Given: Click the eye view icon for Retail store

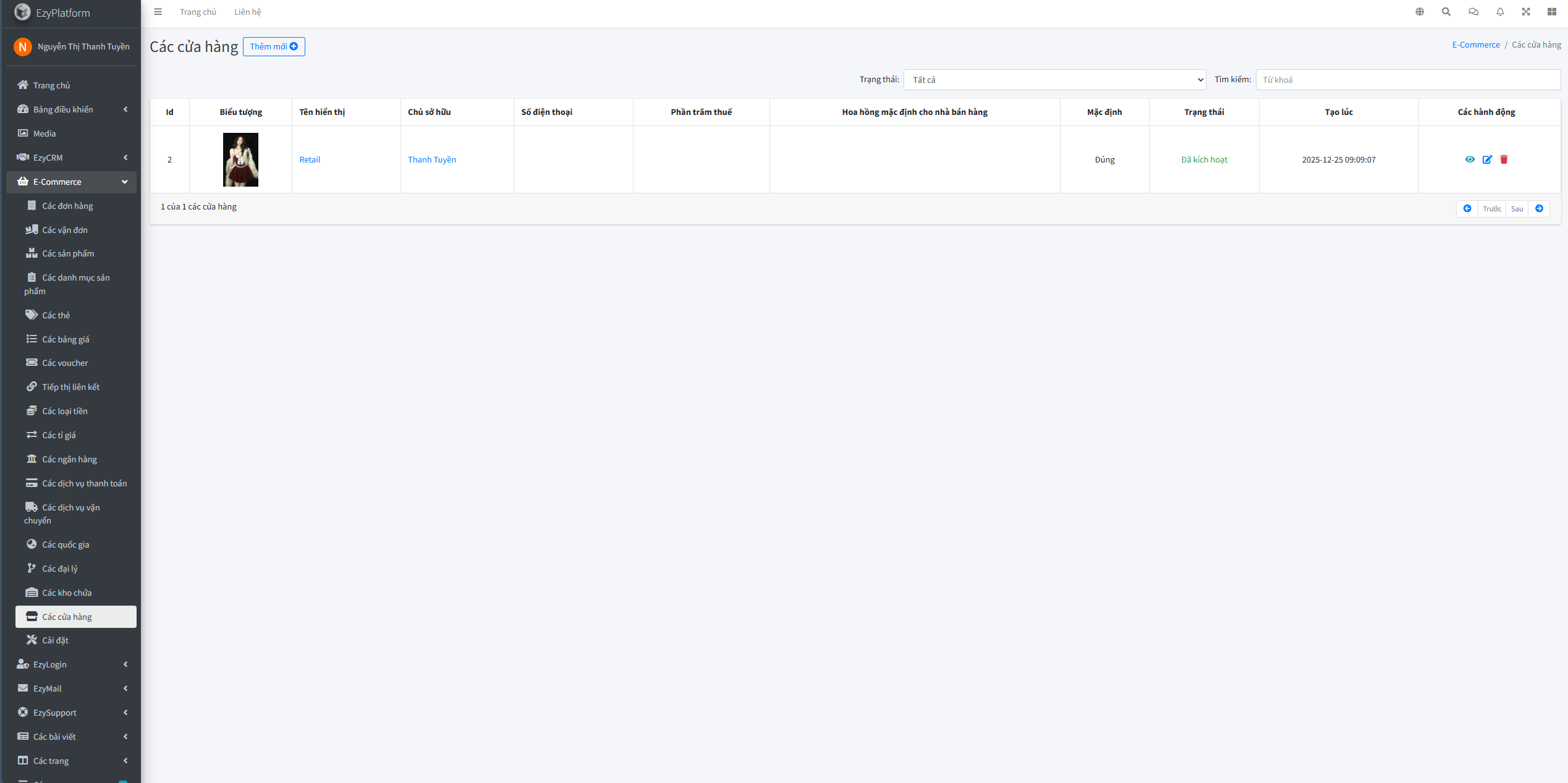Looking at the screenshot, I should (x=1470, y=159).
